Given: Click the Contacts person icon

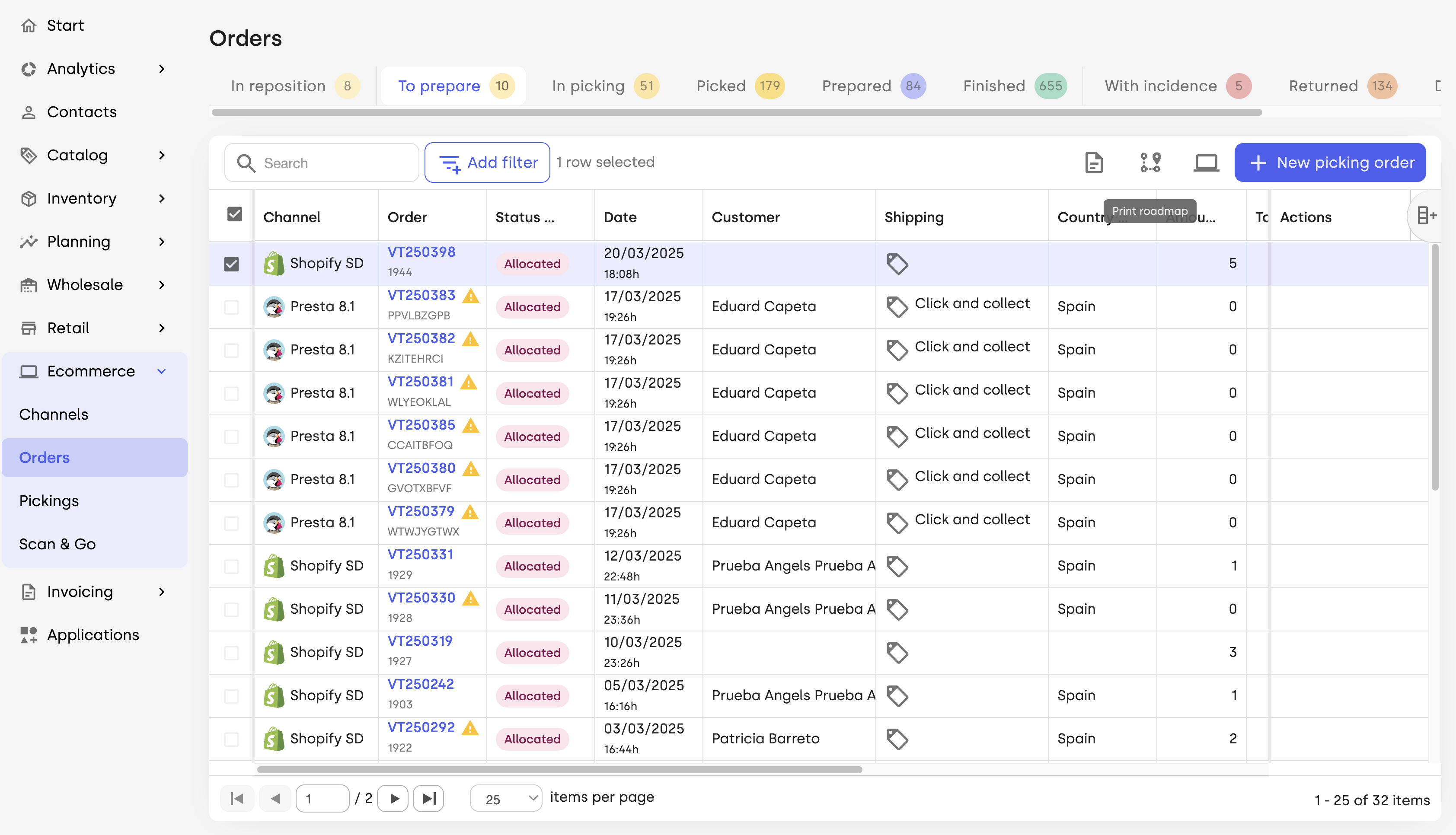Looking at the screenshot, I should [x=29, y=112].
